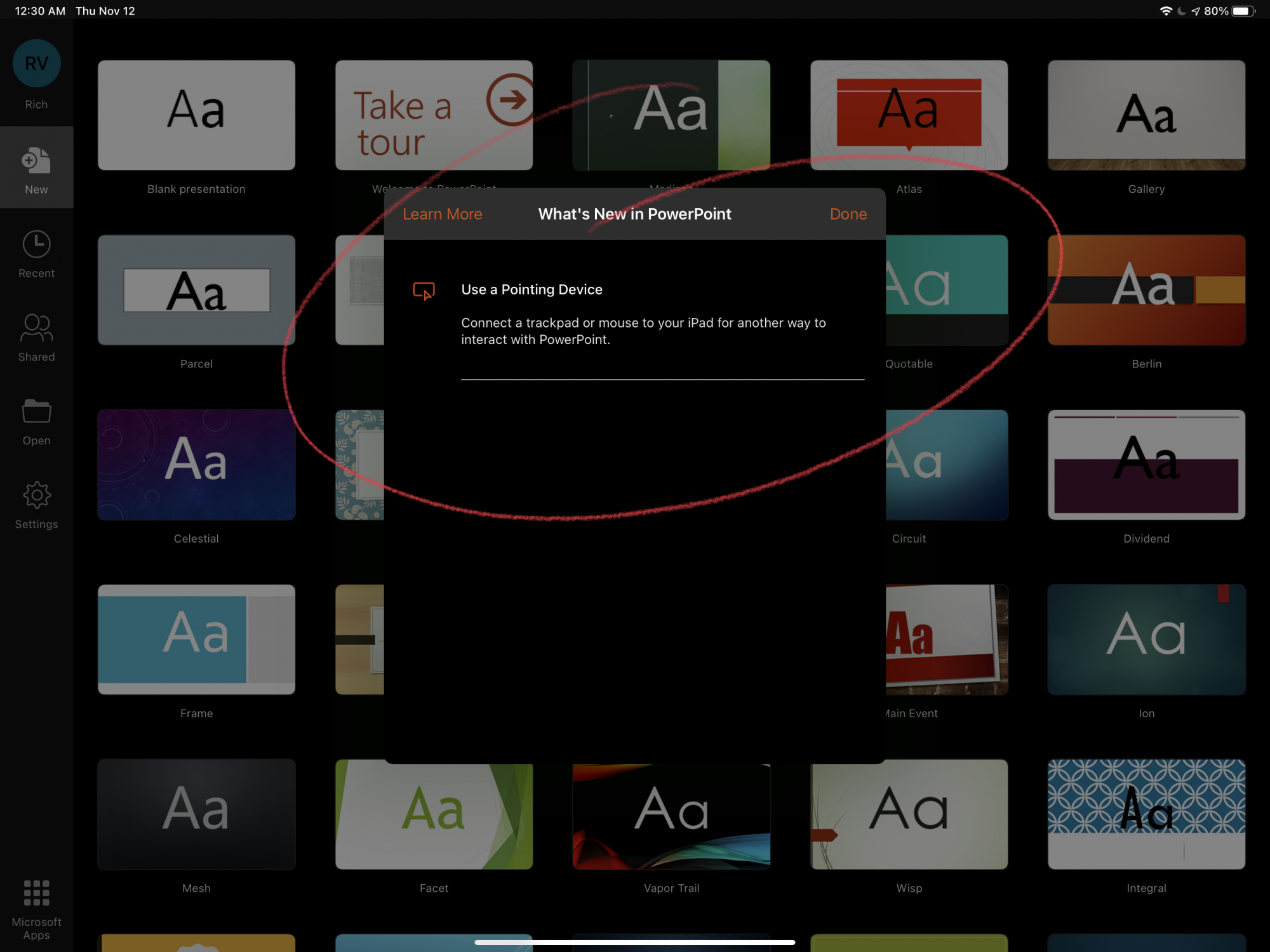The image size is (1270, 952).
Task: Choose the Integral theme thumbnail
Action: coord(1146,814)
